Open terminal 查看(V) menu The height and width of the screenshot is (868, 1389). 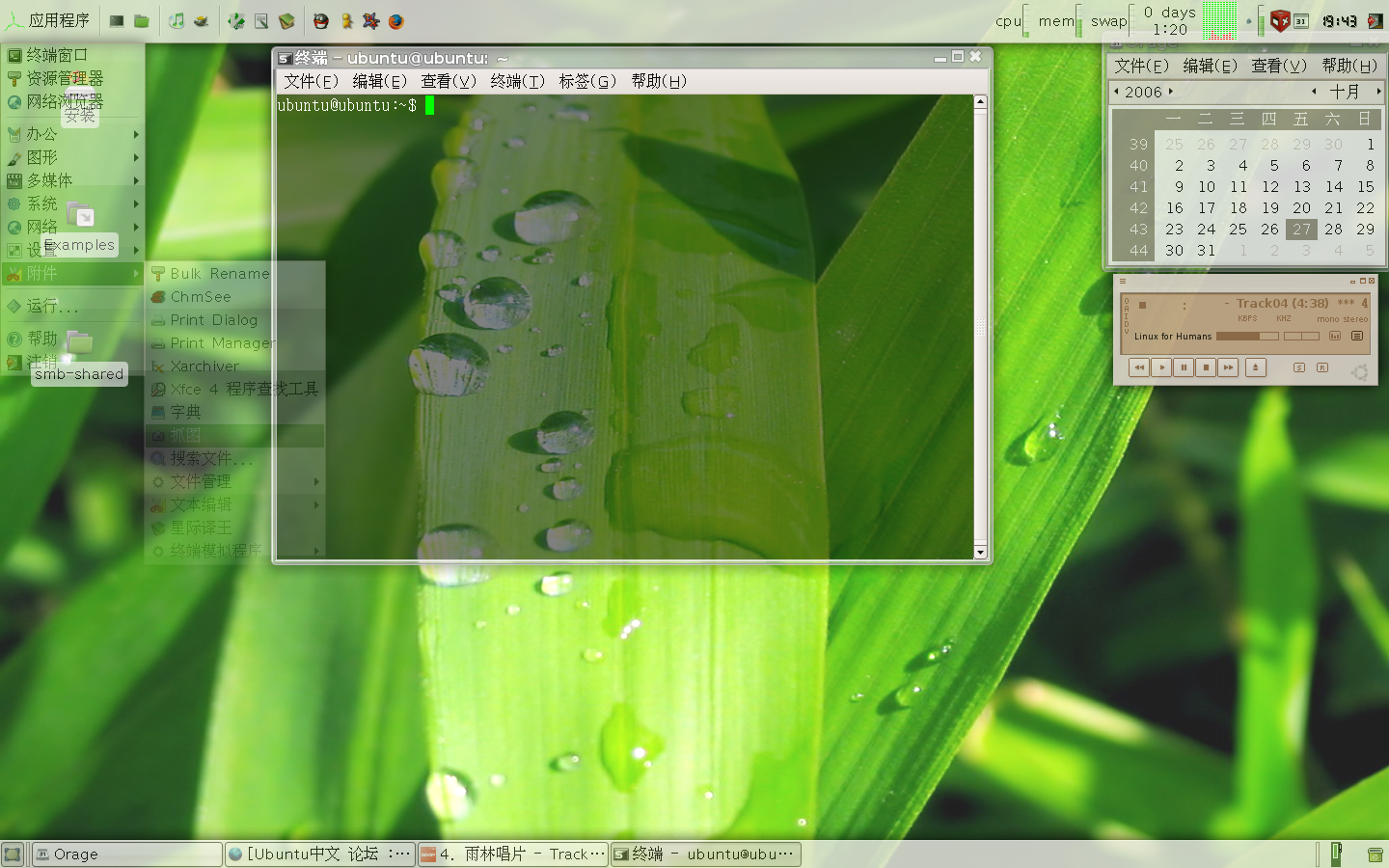(449, 81)
